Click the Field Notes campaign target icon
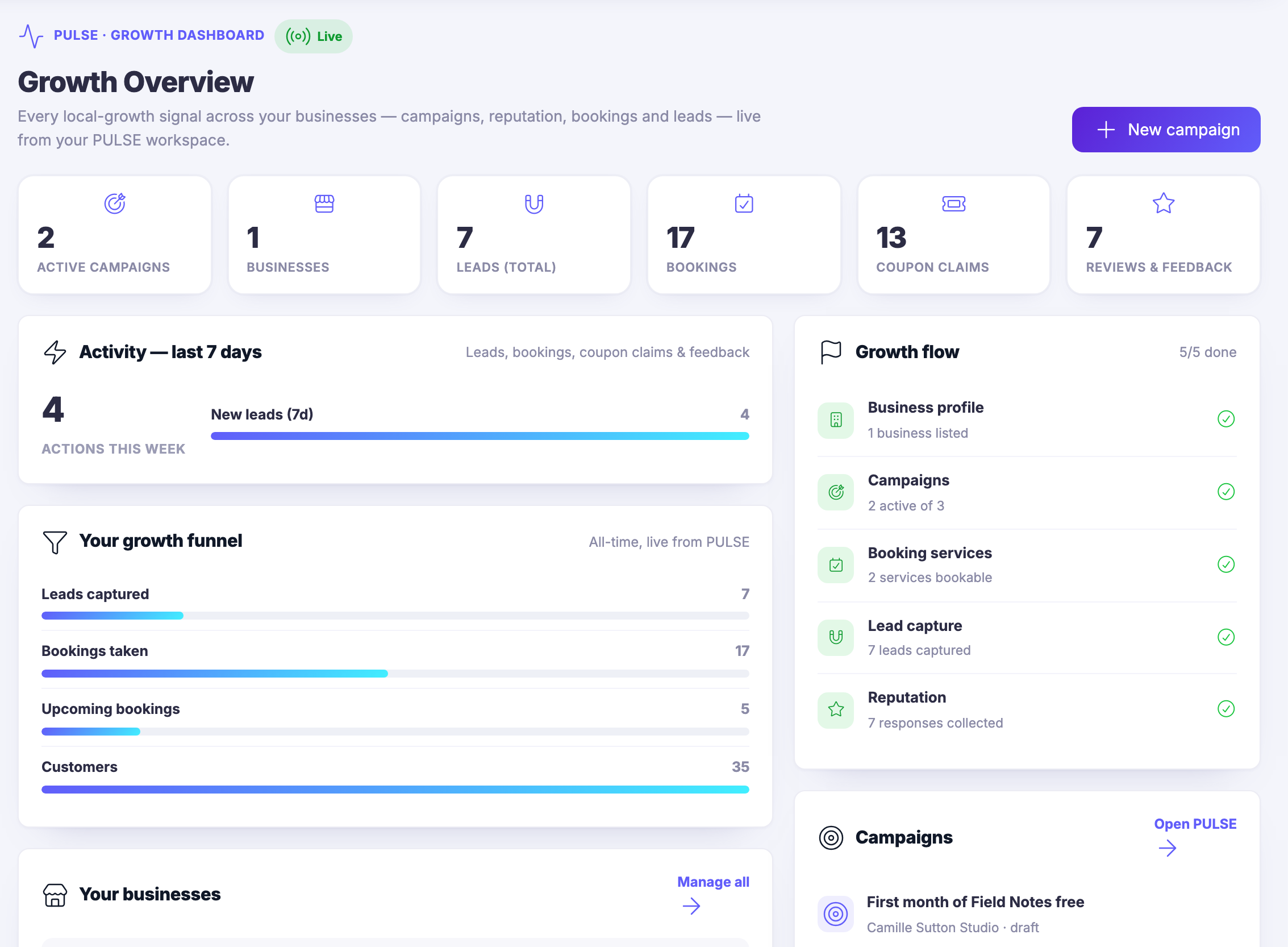The width and height of the screenshot is (1288, 947). (835, 914)
